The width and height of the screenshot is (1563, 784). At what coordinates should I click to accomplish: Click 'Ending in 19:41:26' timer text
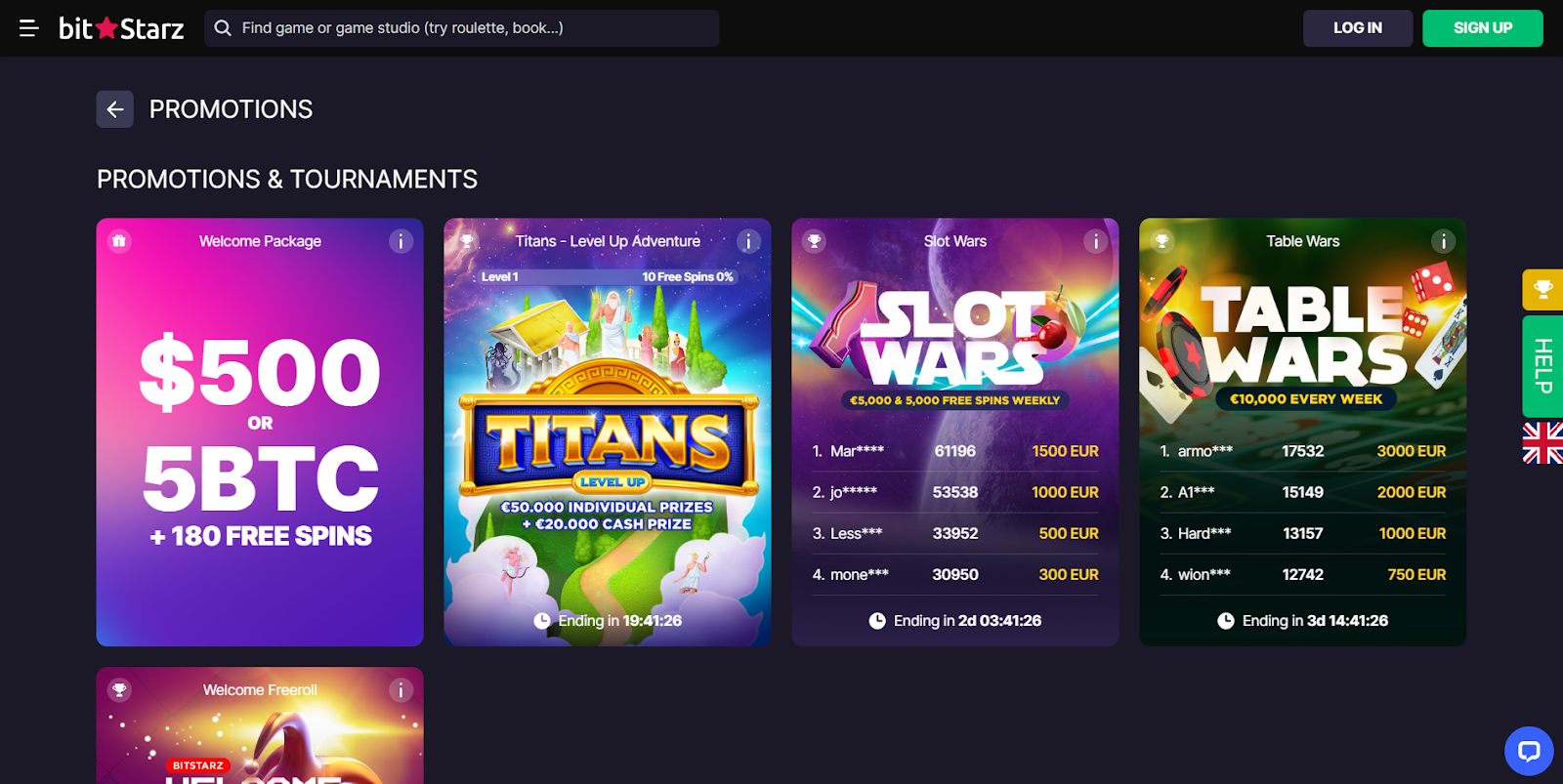tap(619, 621)
